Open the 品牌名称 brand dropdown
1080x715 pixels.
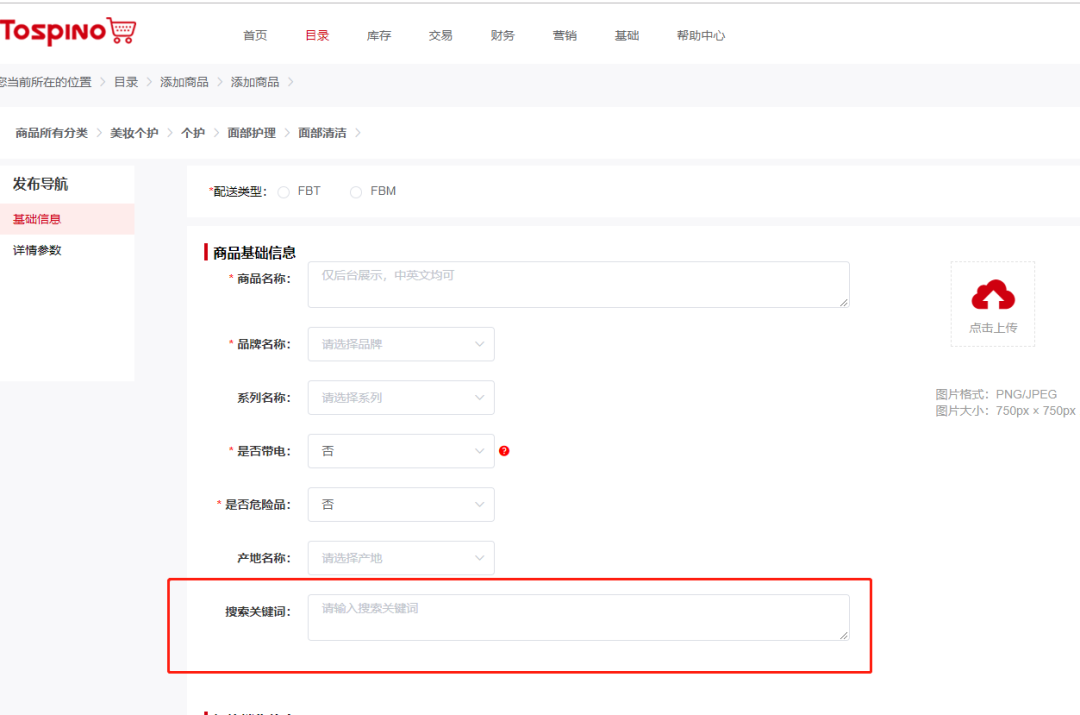(400, 344)
